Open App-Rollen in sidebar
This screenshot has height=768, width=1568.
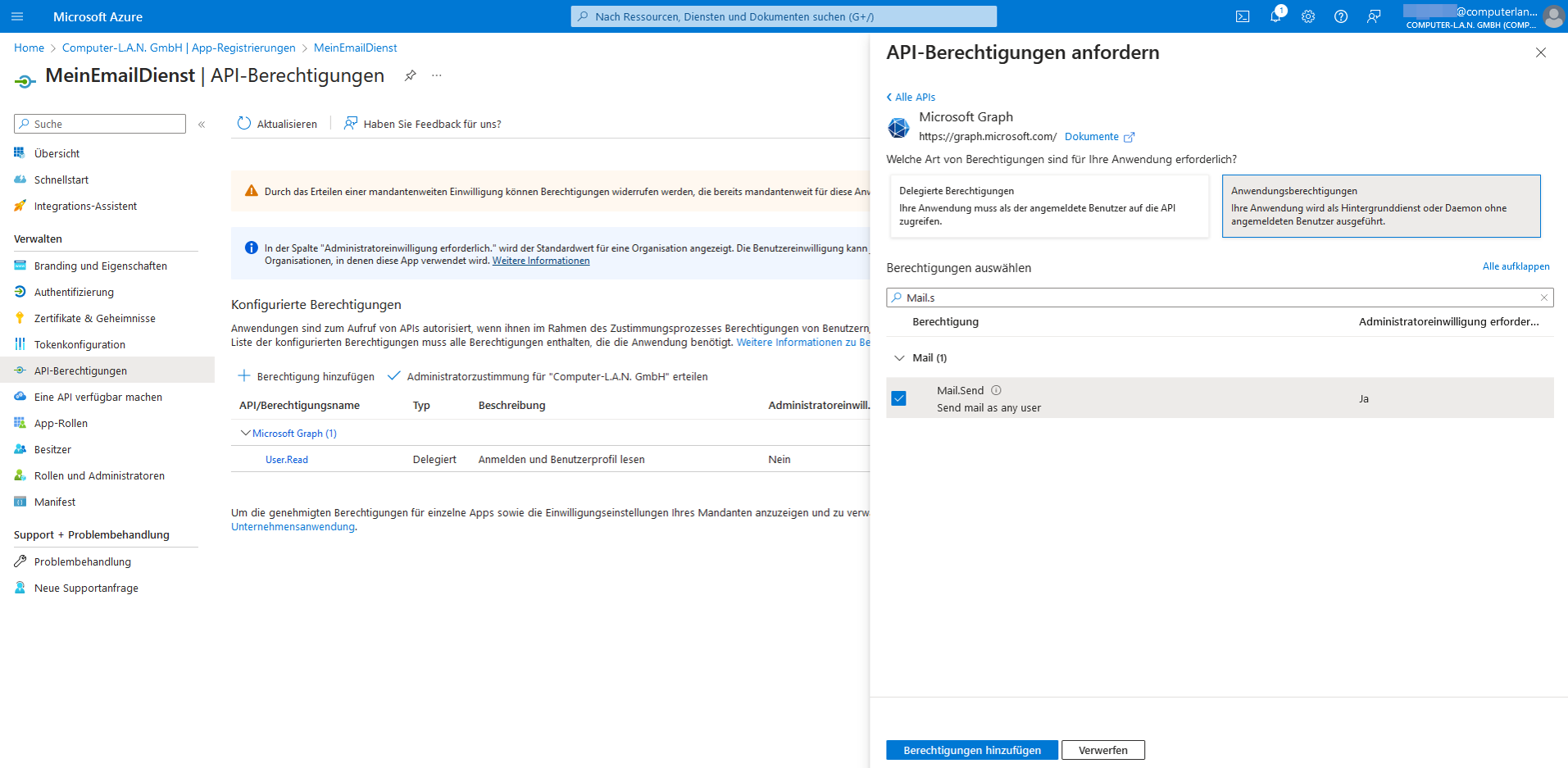(x=61, y=423)
